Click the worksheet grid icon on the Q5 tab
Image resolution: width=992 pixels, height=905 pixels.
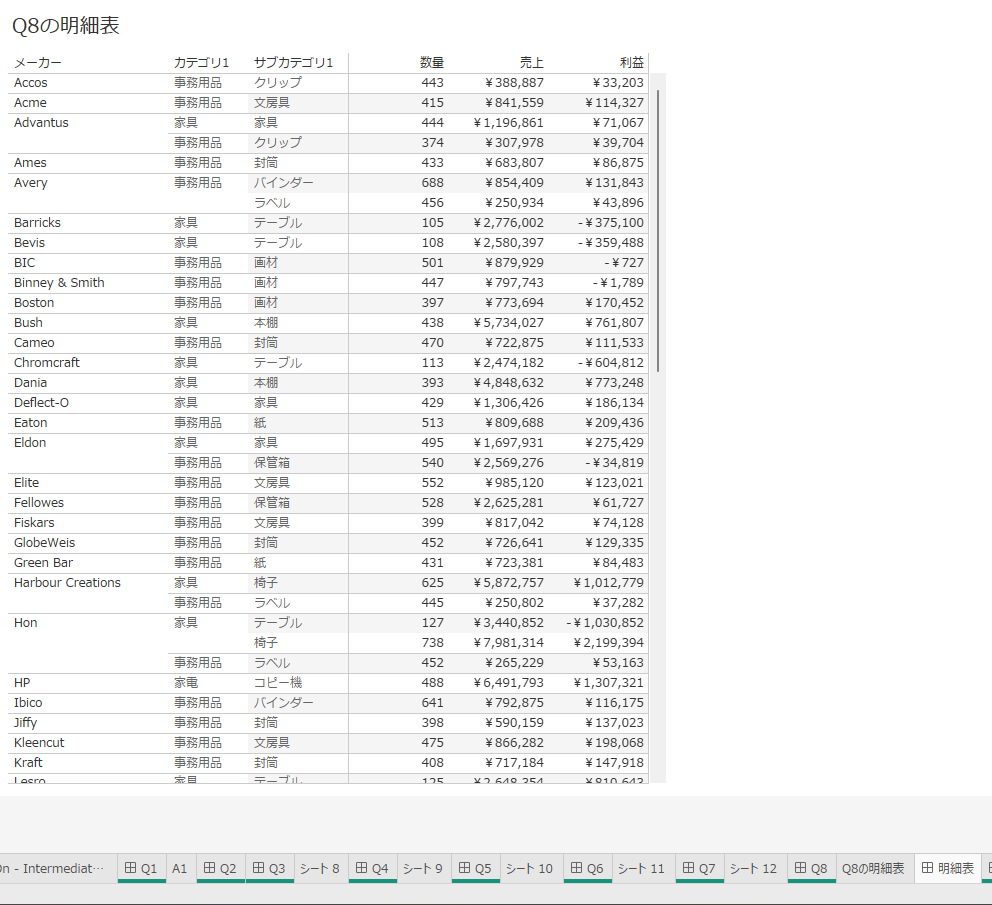(x=464, y=868)
